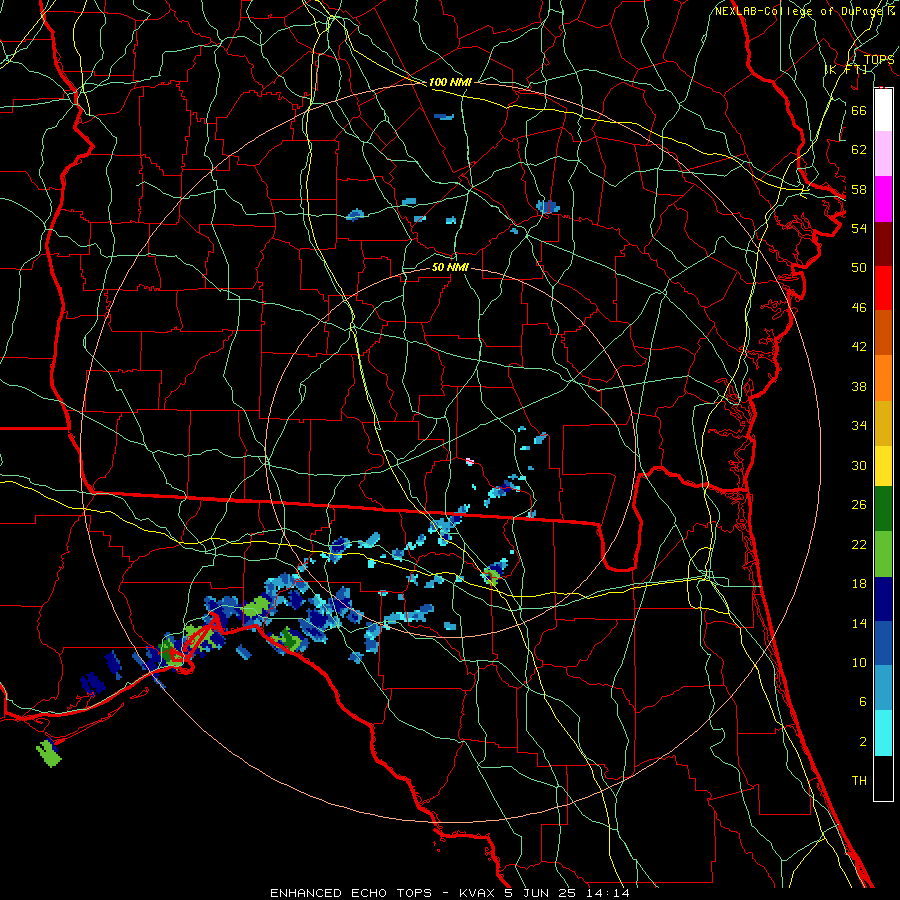Click the "(K FT)" units label
The width and height of the screenshot is (900, 900).
click(845, 70)
